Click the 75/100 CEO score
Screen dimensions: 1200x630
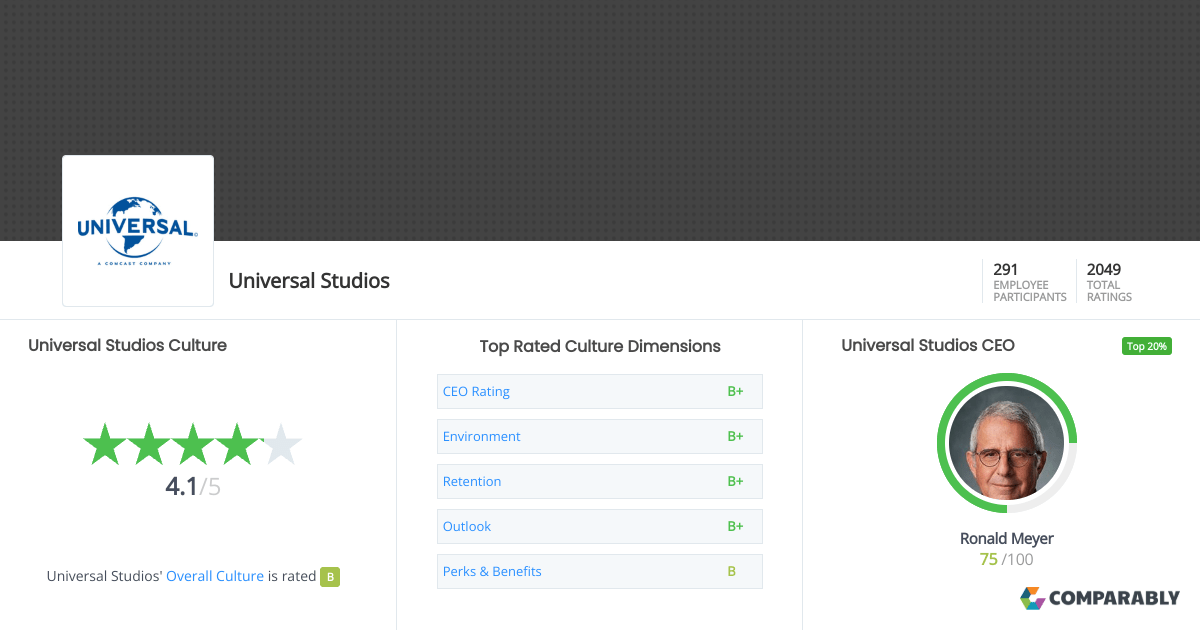[1006, 559]
